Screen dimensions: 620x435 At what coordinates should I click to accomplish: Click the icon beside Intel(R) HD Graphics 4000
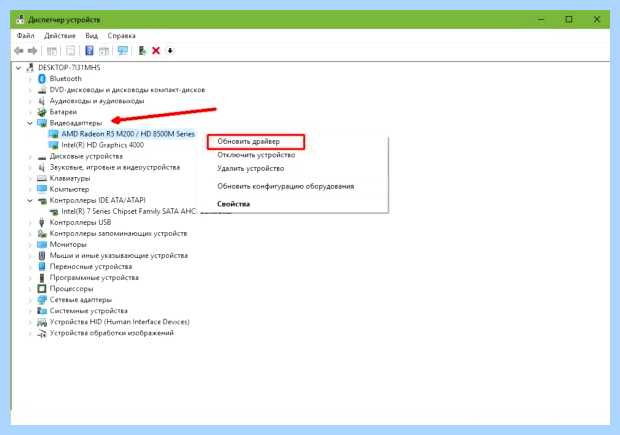point(53,145)
